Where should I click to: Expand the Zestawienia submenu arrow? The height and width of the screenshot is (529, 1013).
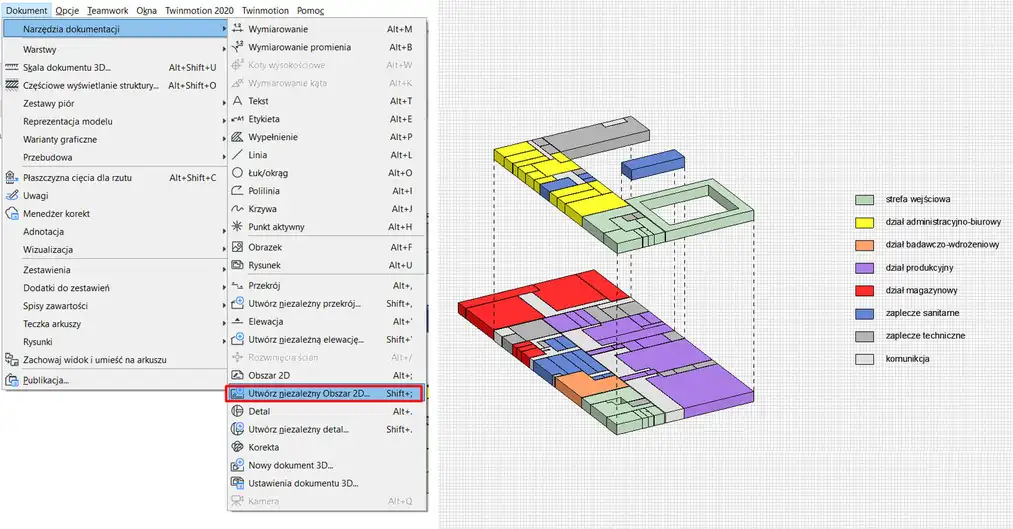224,270
